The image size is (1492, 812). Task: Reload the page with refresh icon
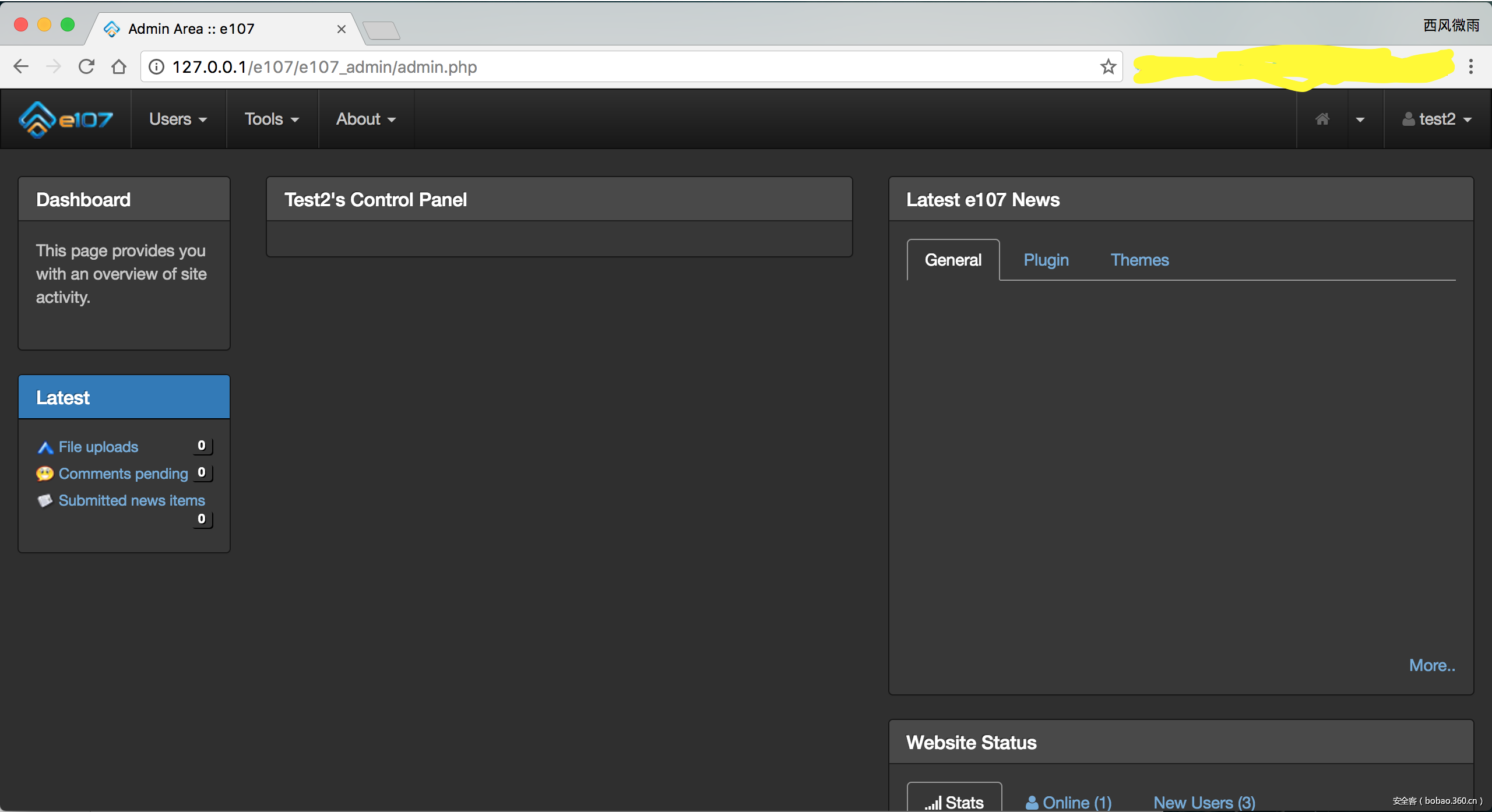pyautogui.click(x=86, y=67)
